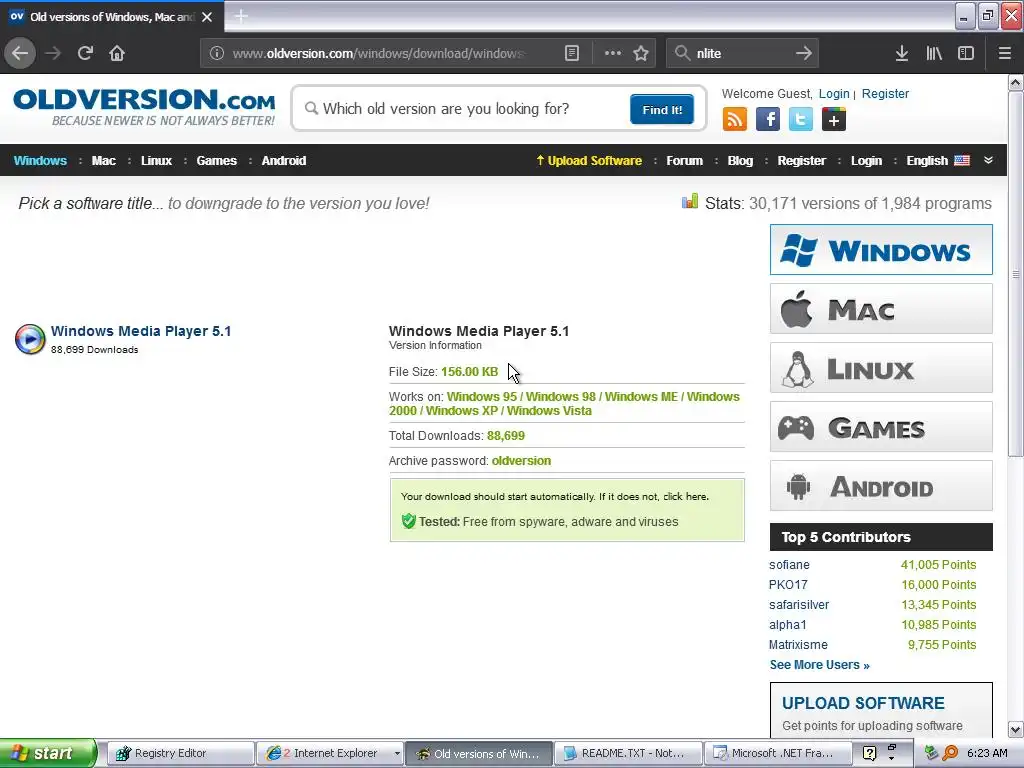Open the Android menu item
Image resolution: width=1024 pixels, height=768 pixels.
pyautogui.click(x=283, y=161)
